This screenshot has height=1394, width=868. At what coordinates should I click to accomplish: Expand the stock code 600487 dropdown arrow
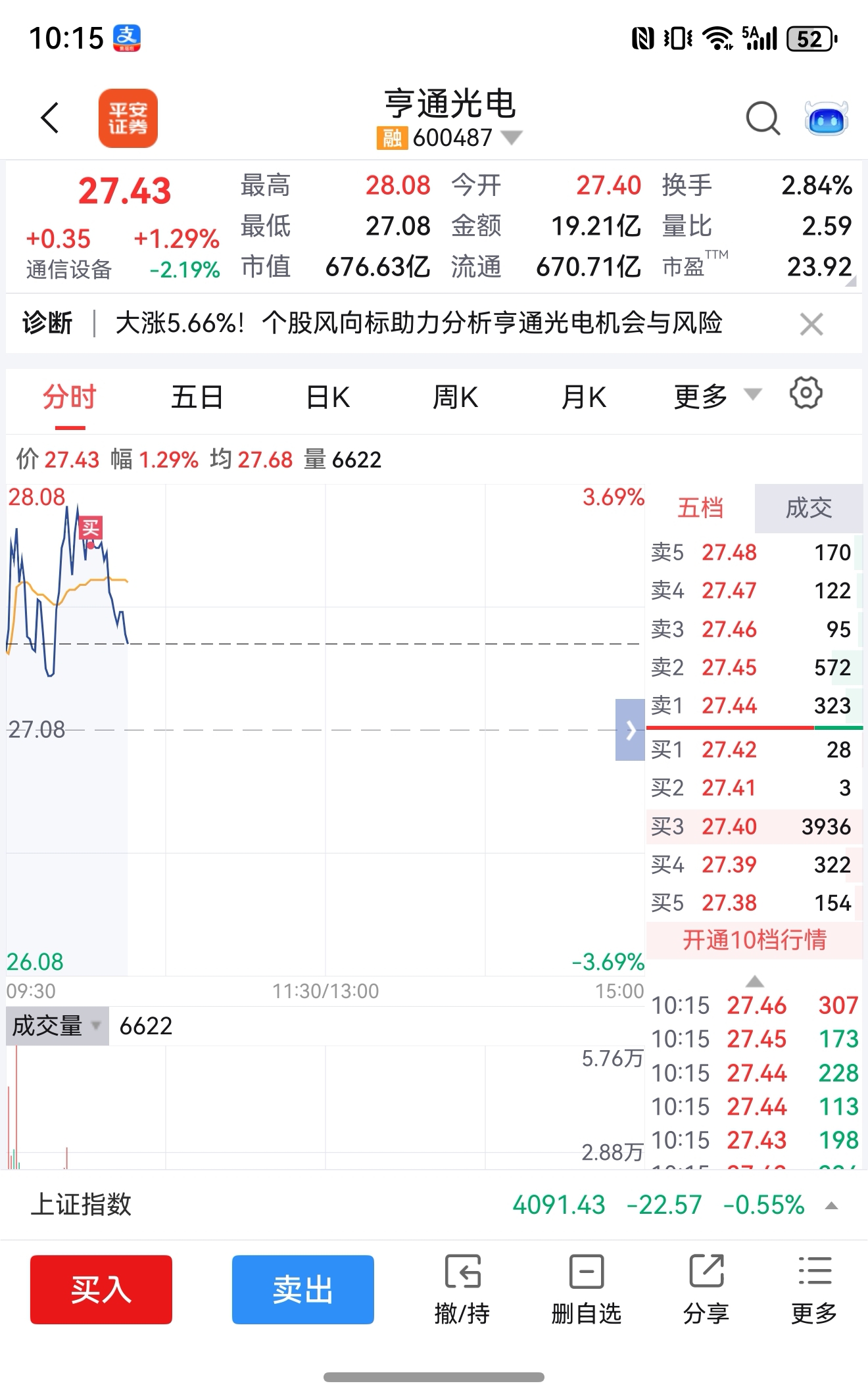pos(512,137)
